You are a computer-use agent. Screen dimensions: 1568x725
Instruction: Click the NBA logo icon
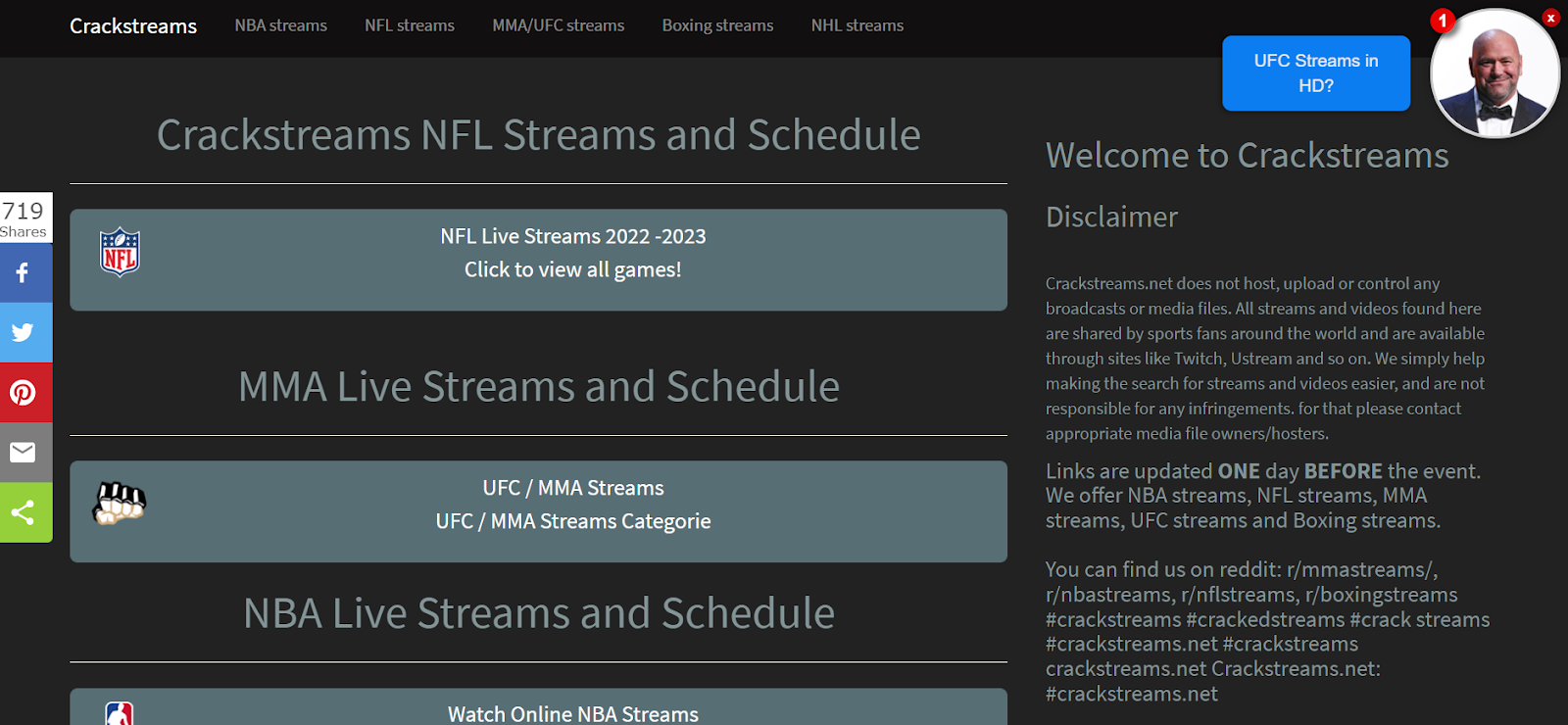[x=120, y=714]
